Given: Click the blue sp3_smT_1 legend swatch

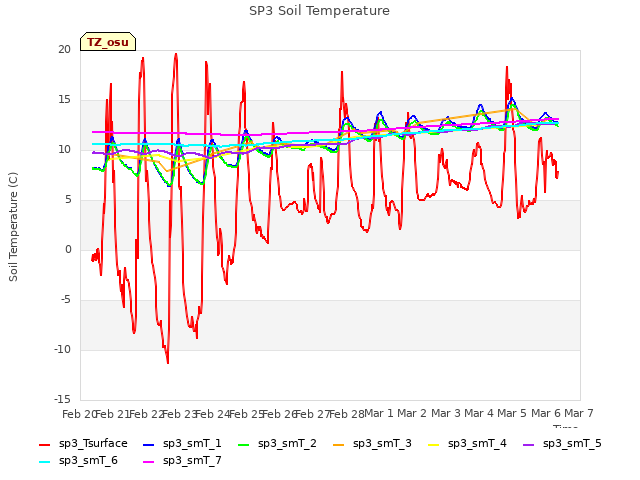Looking at the screenshot, I should click(149, 444).
